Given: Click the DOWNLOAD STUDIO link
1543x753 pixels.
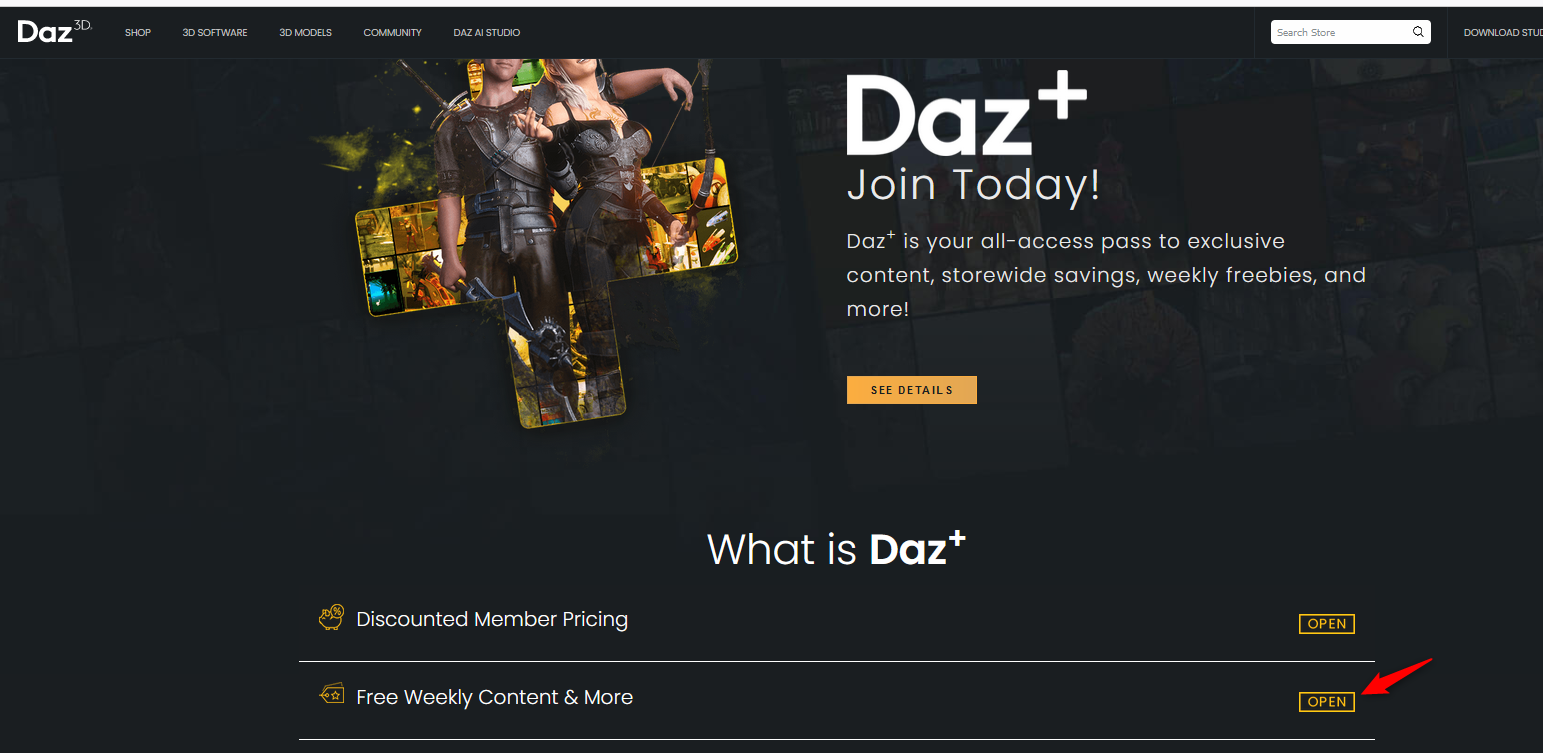Looking at the screenshot, I should coord(1503,33).
